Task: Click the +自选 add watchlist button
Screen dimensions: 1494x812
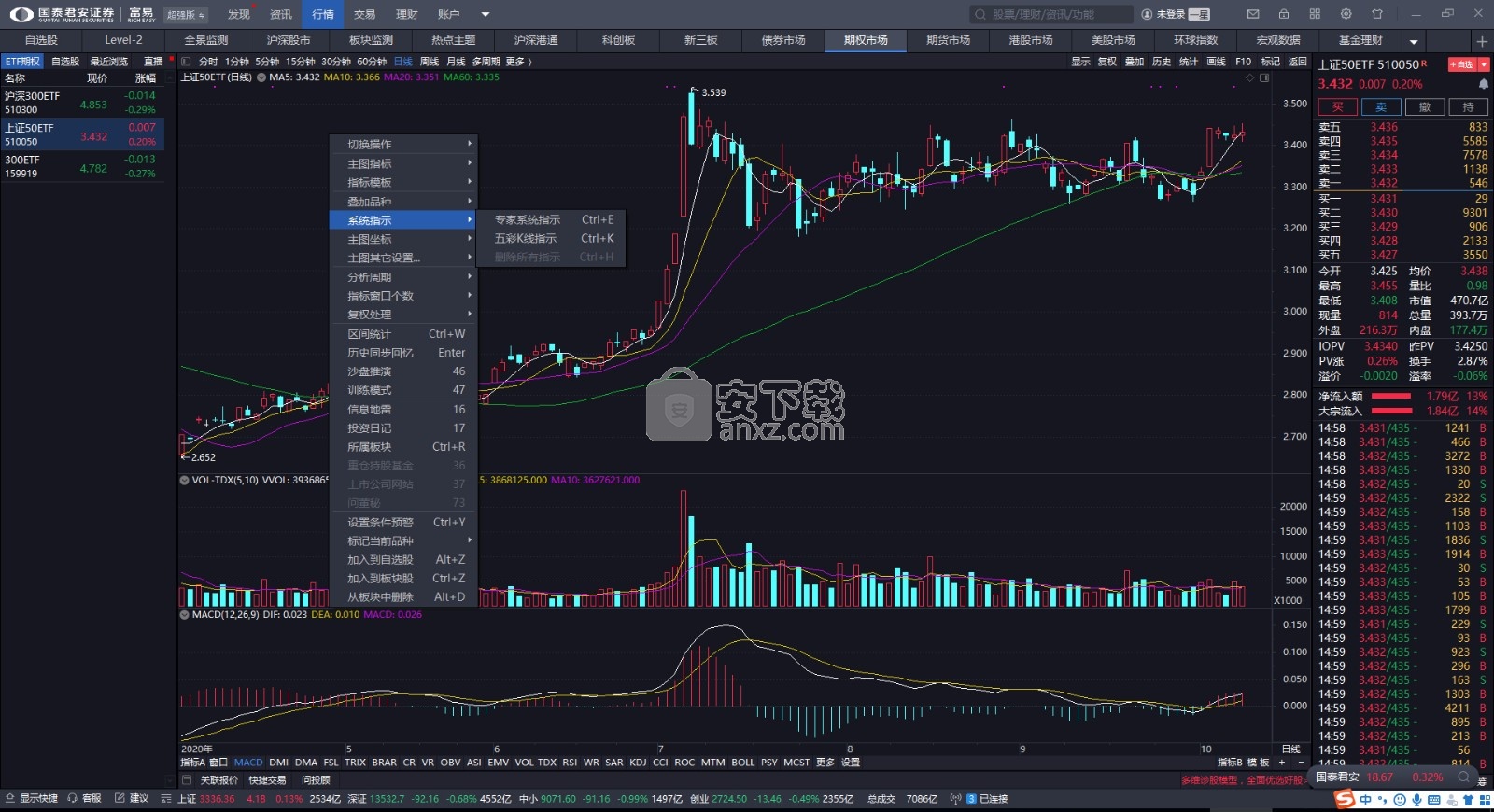Action: click(1461, 64)
